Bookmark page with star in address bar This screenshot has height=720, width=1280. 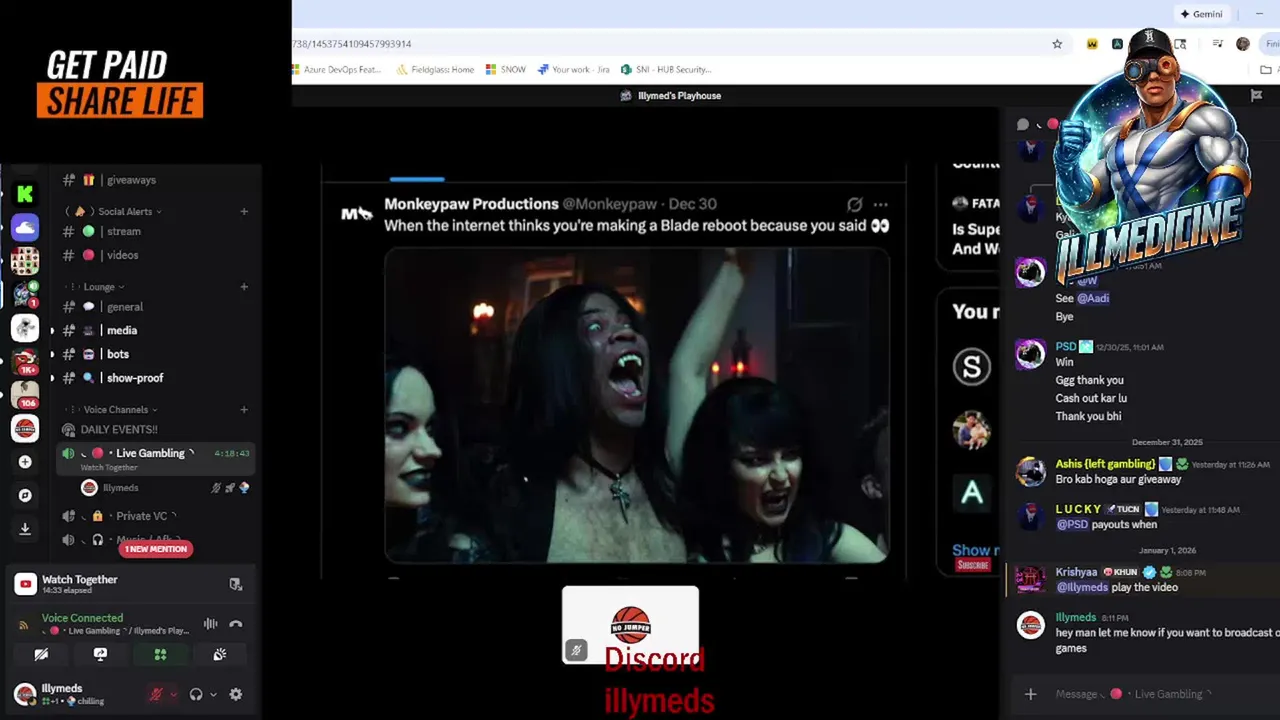pyautogui.click(x=1057, y=44)
